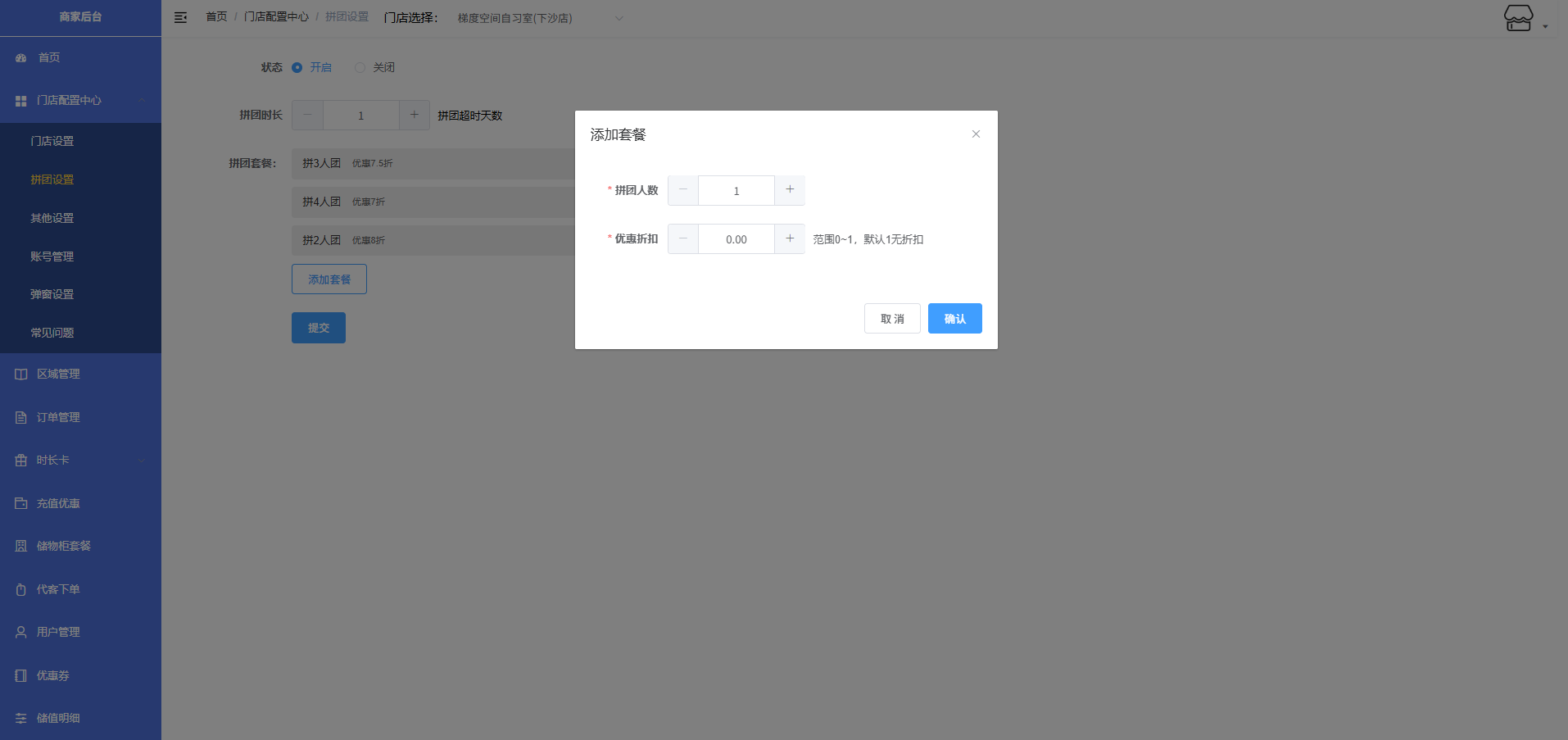The height and width of the screenshot is (740, 1568).
Task: Click the 取消 button in dialog
Action: point(892,319)
